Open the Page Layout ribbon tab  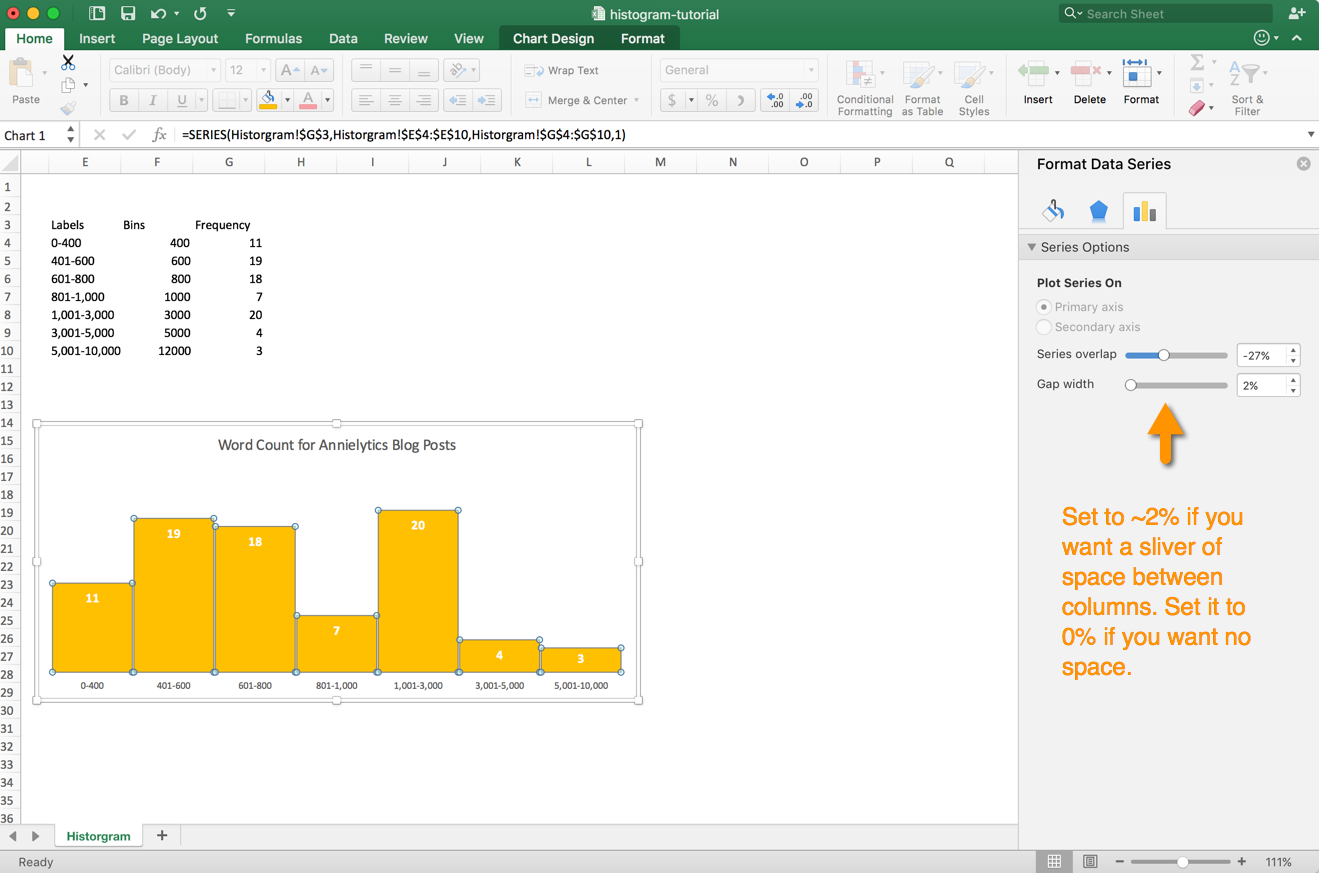pos(180,38)
